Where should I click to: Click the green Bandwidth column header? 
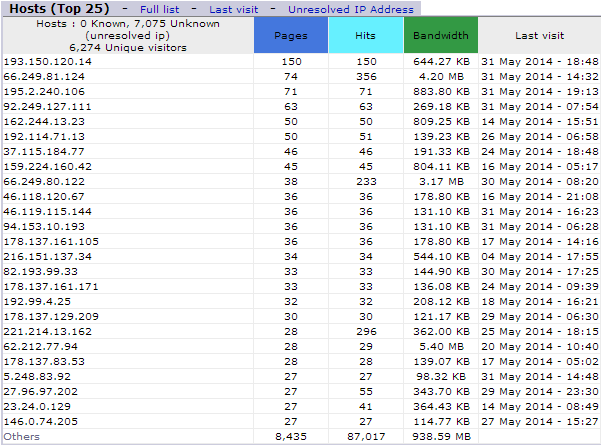[440, 35]
